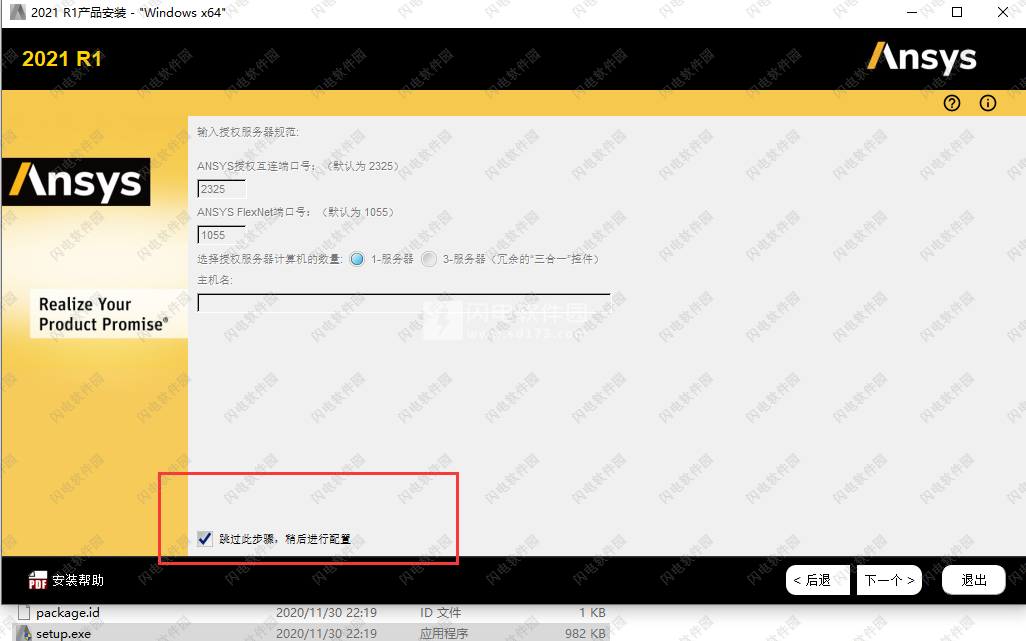Select the 3-server redundant radio option
This screenshot has height=641, width=1026.
click(429, 259)
